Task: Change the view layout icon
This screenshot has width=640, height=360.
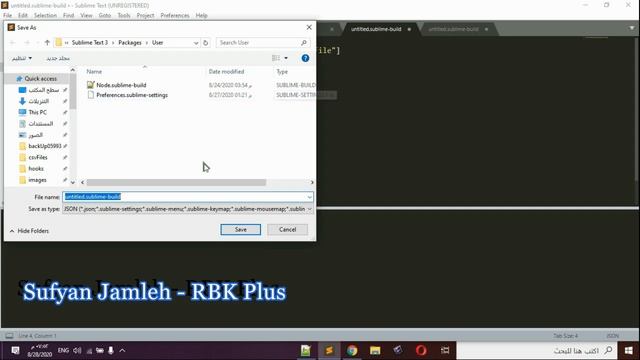Action: [x=276, y=58]
